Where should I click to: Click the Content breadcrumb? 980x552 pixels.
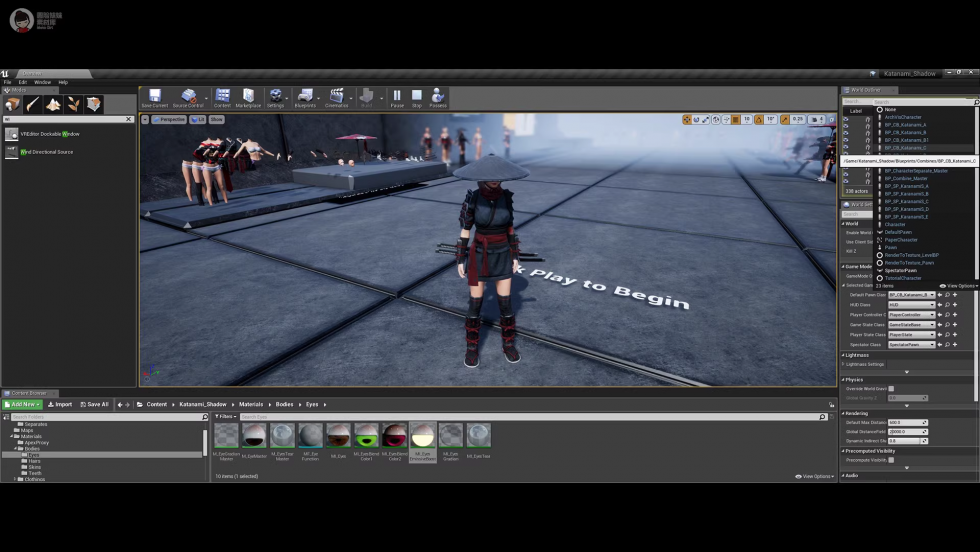click(x=157, y=404)
